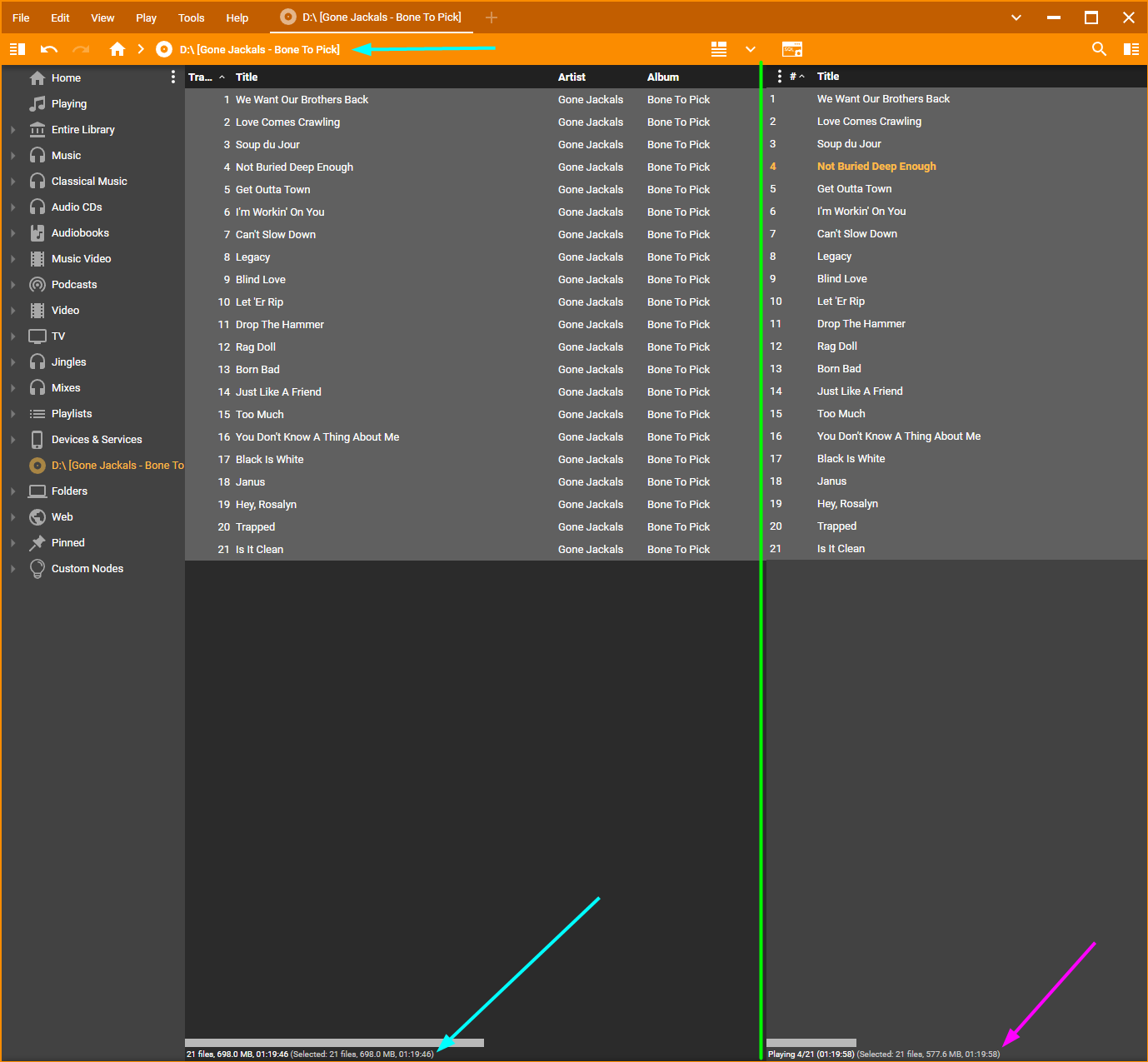The width and height of the screenshot is (1148, 1062).
Task: Expand the Entire Library tree node
Action: (12, 130)
